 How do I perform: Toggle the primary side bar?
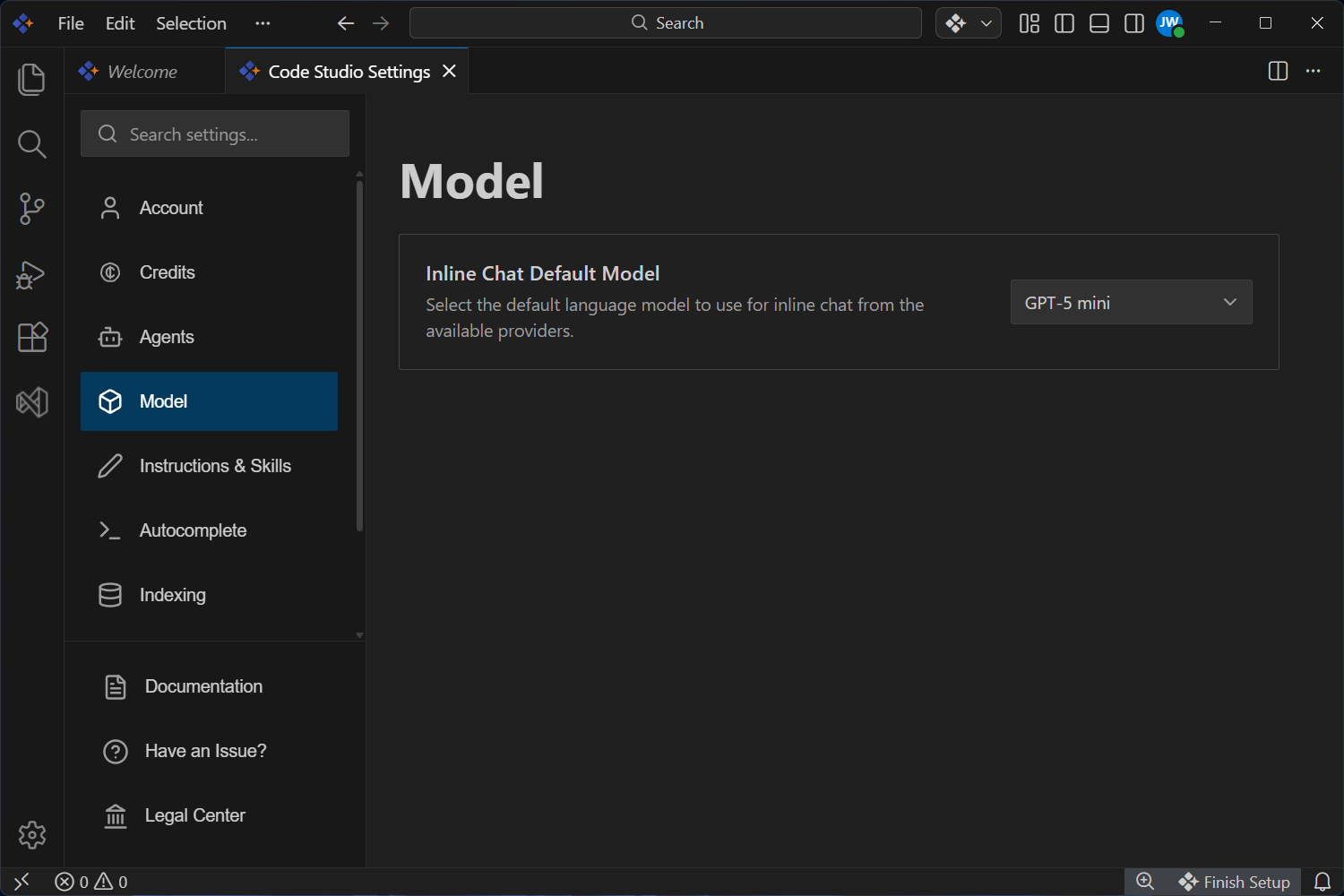1064,23
